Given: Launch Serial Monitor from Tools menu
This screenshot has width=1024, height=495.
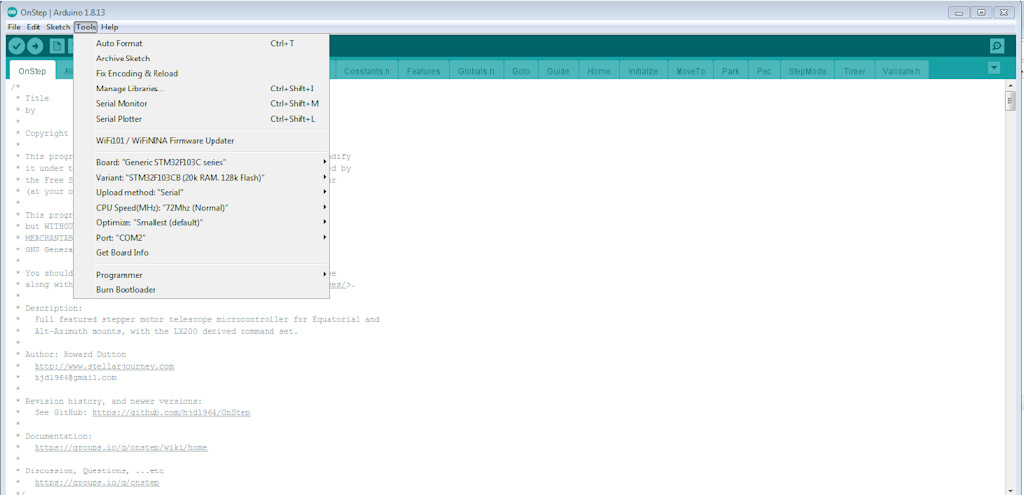Looking at the screenshot, I should click(201, 103).
